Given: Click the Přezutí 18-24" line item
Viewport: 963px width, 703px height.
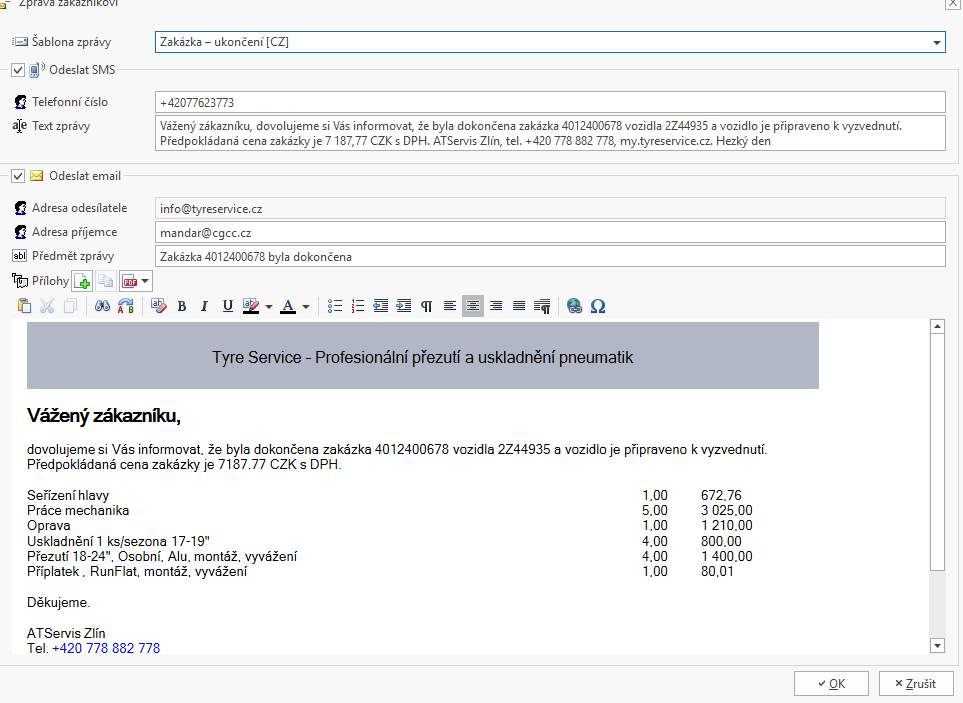Looking at the screenshot, I should coord(162,556).
